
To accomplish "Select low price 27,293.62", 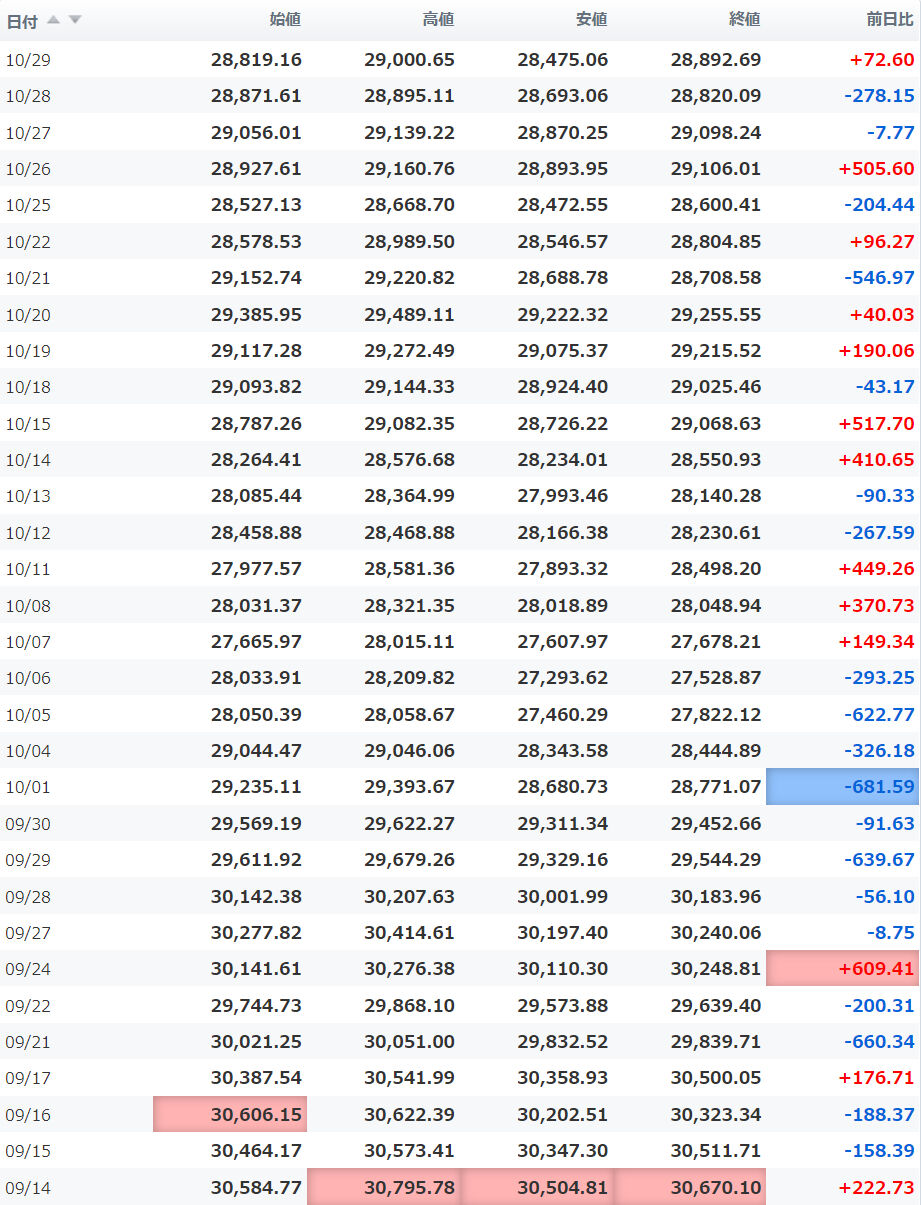I will click(x=562, y=677).
